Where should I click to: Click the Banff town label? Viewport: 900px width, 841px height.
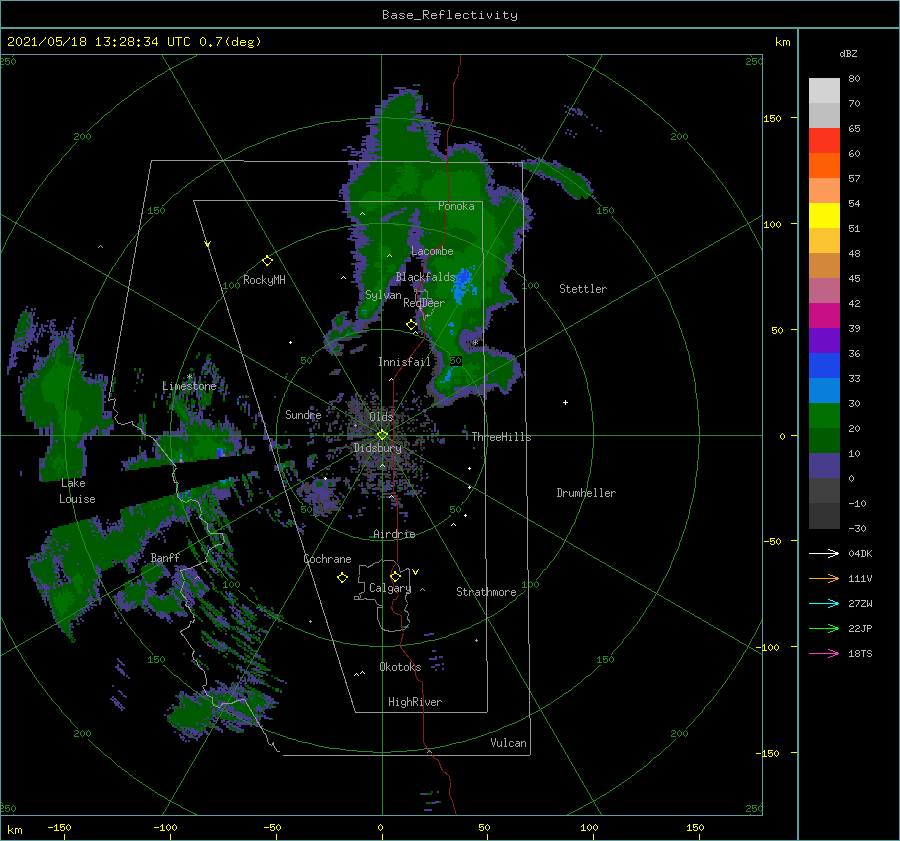pos(165,557)
